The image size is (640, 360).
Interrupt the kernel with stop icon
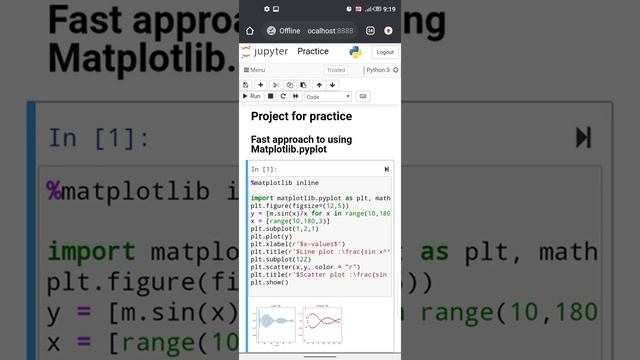(x=270, y=96)
